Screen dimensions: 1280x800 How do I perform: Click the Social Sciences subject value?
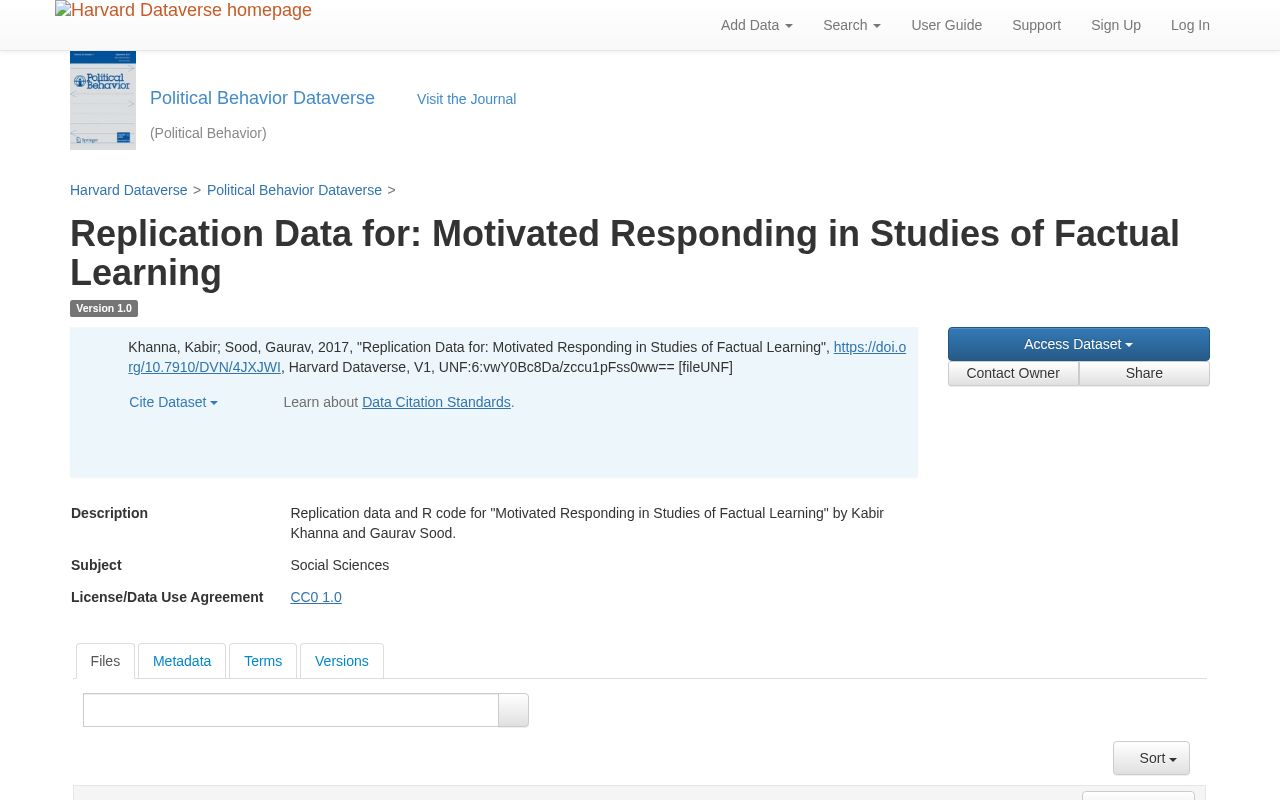[340, 565]
